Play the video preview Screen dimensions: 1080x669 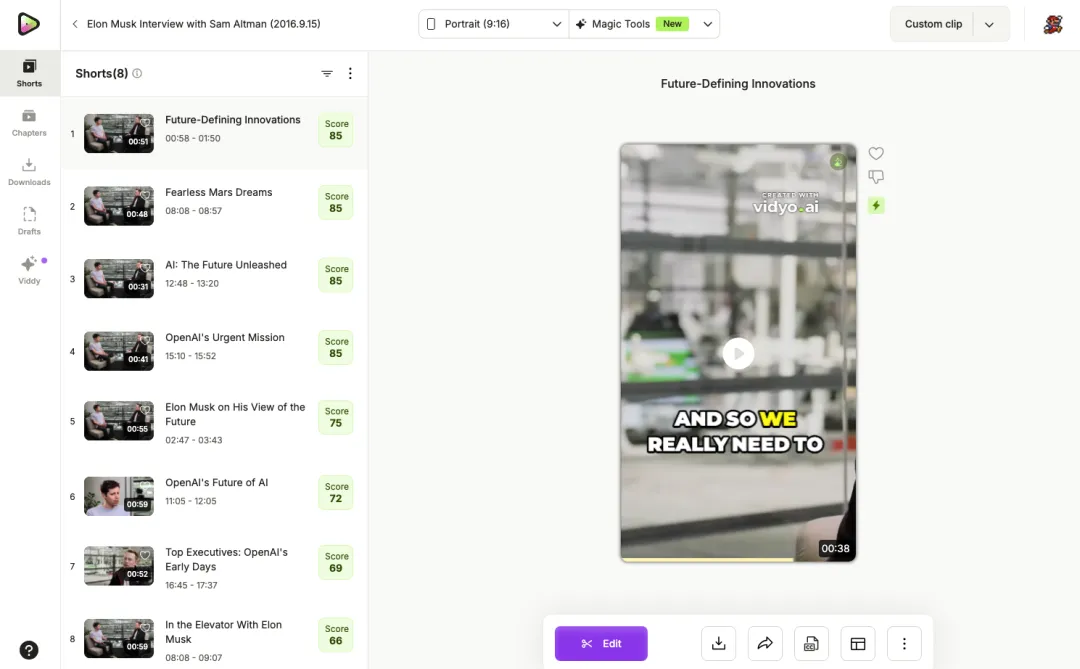click(x=738, y=353)
